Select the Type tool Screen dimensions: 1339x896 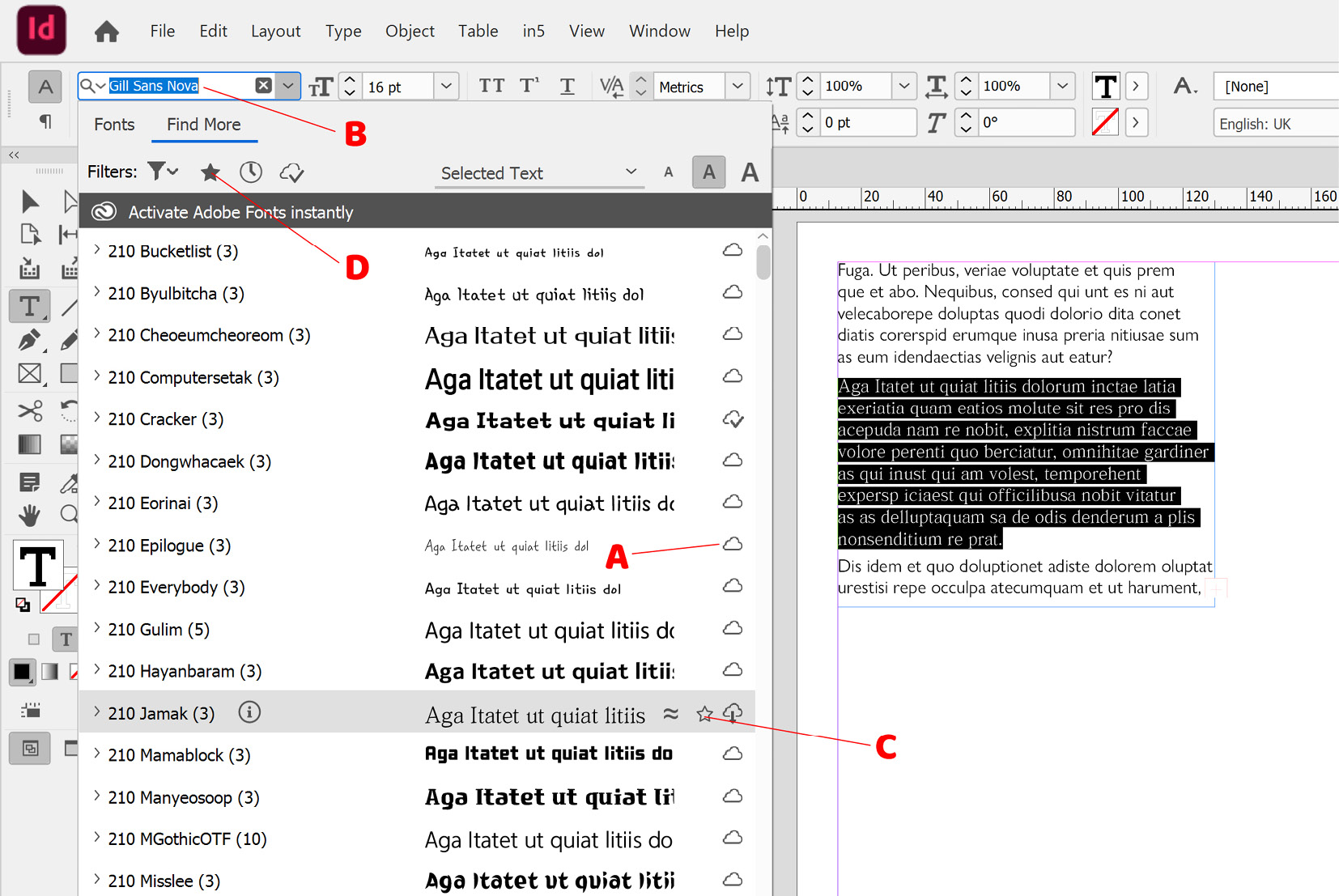click(x=29, y=306)
